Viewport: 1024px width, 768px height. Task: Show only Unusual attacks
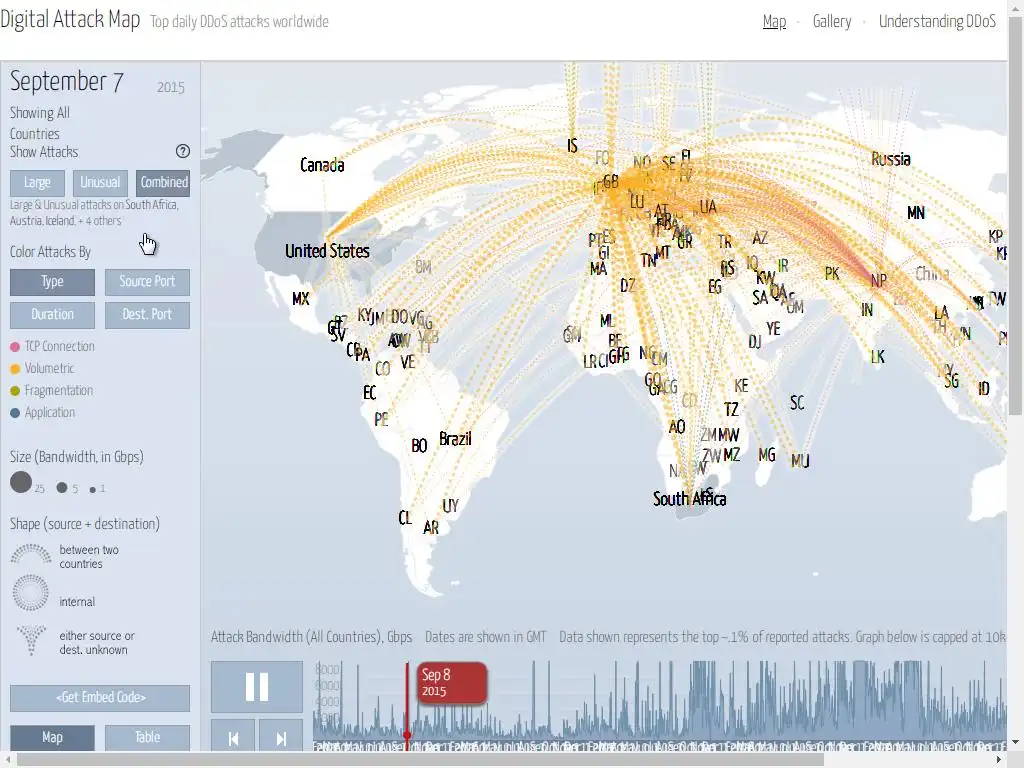pos(100,183)
